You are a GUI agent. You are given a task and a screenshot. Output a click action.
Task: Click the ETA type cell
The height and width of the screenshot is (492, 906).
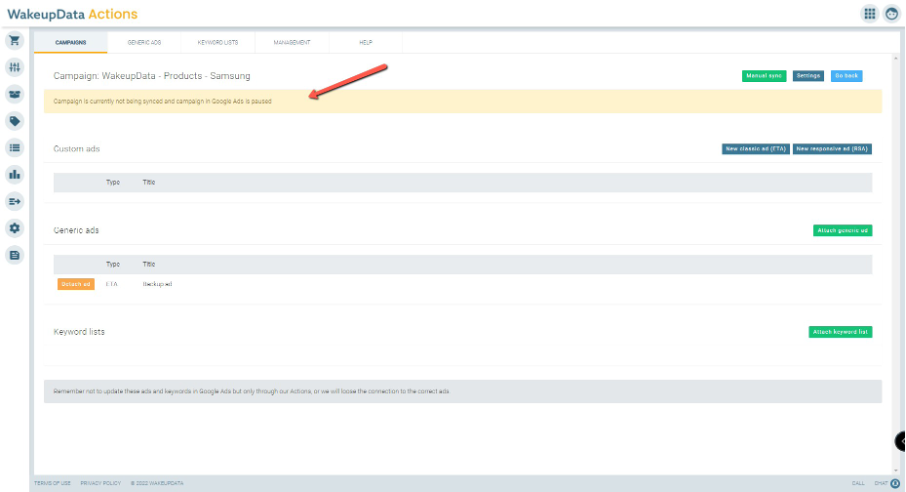click(x=112, y=284)
